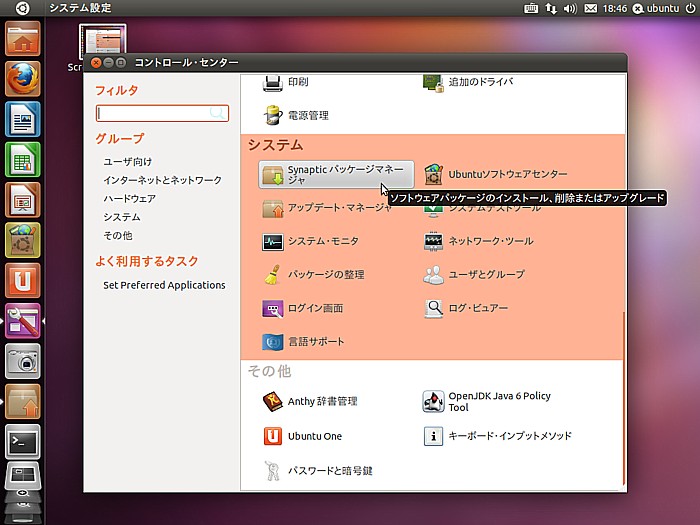Open the power session menu icon
Image resolution: width=700 pixels, height=525 pixels.
(690, 8)
